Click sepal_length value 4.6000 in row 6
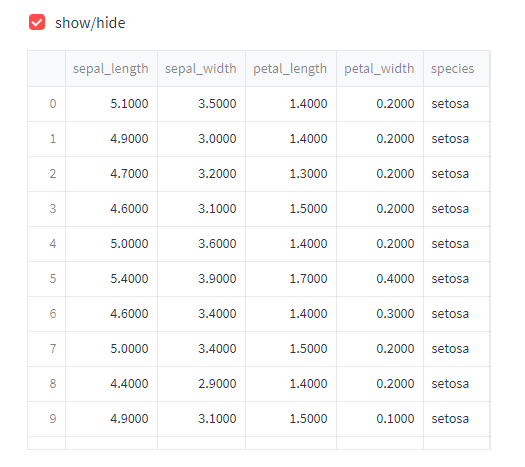Screen dimensions: 525x467 coord(129,314)
